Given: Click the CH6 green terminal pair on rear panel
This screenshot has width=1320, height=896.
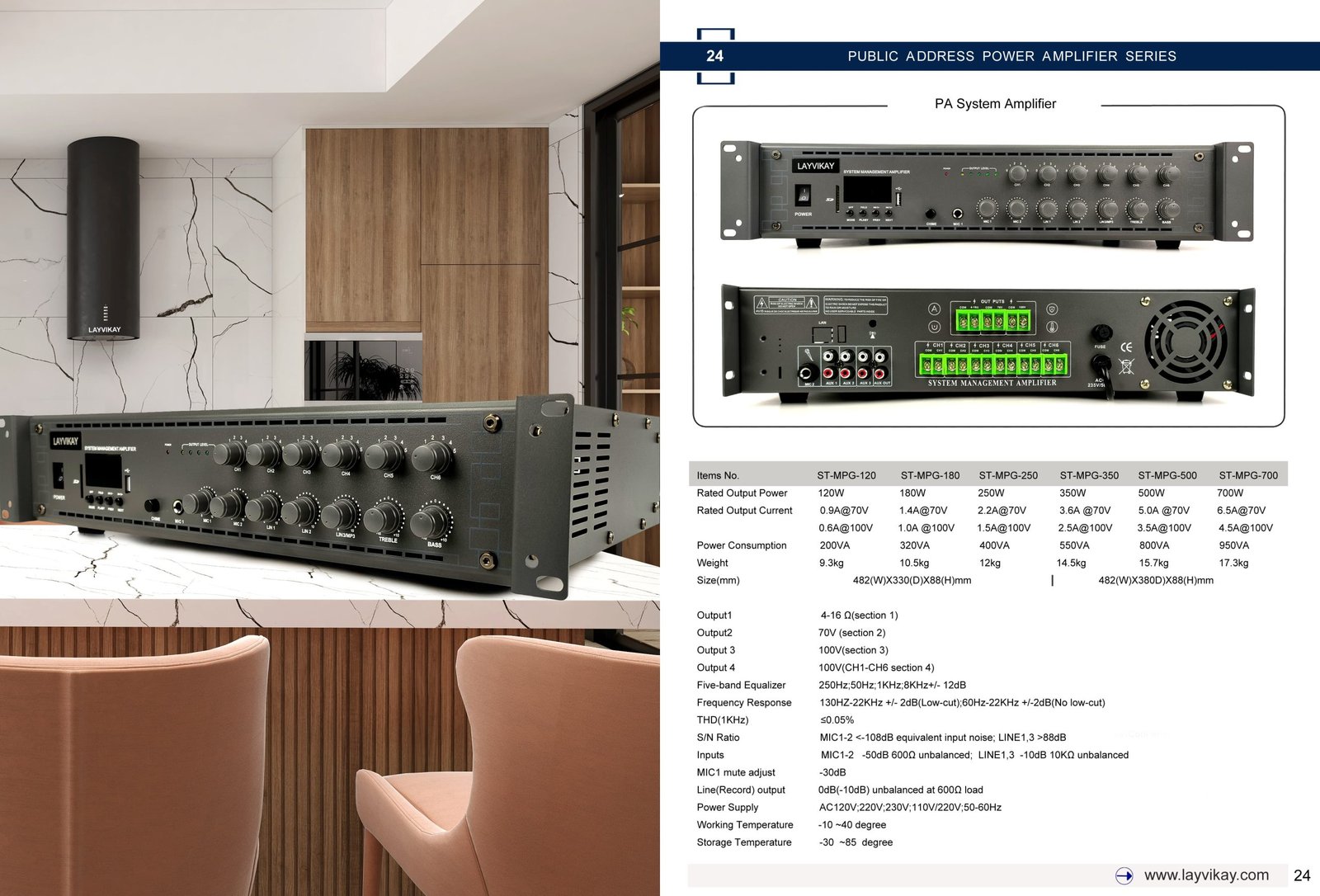Looking at the screenshot, I should [x=1054, y=365].
